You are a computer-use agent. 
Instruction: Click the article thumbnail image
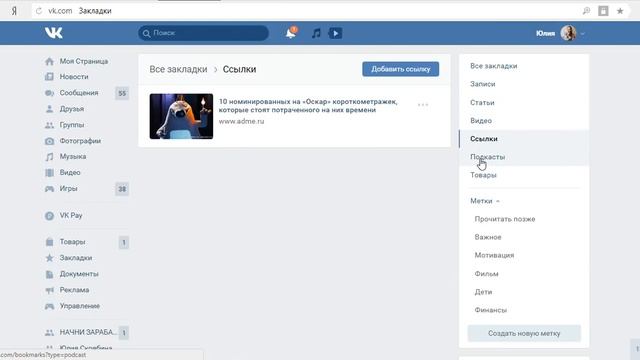coord(181,116)
